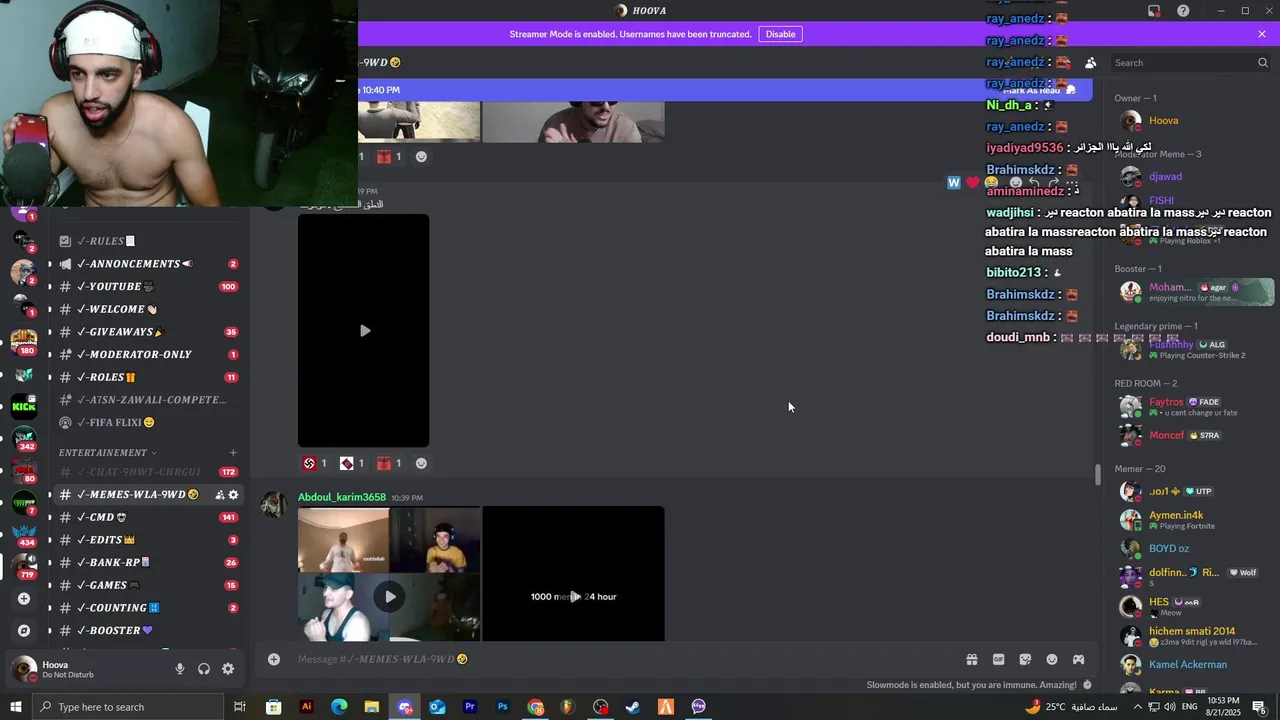Open apps controller icon in message bar
This screenshot has width=1280, height=720.
click(x=1079, y=659)
